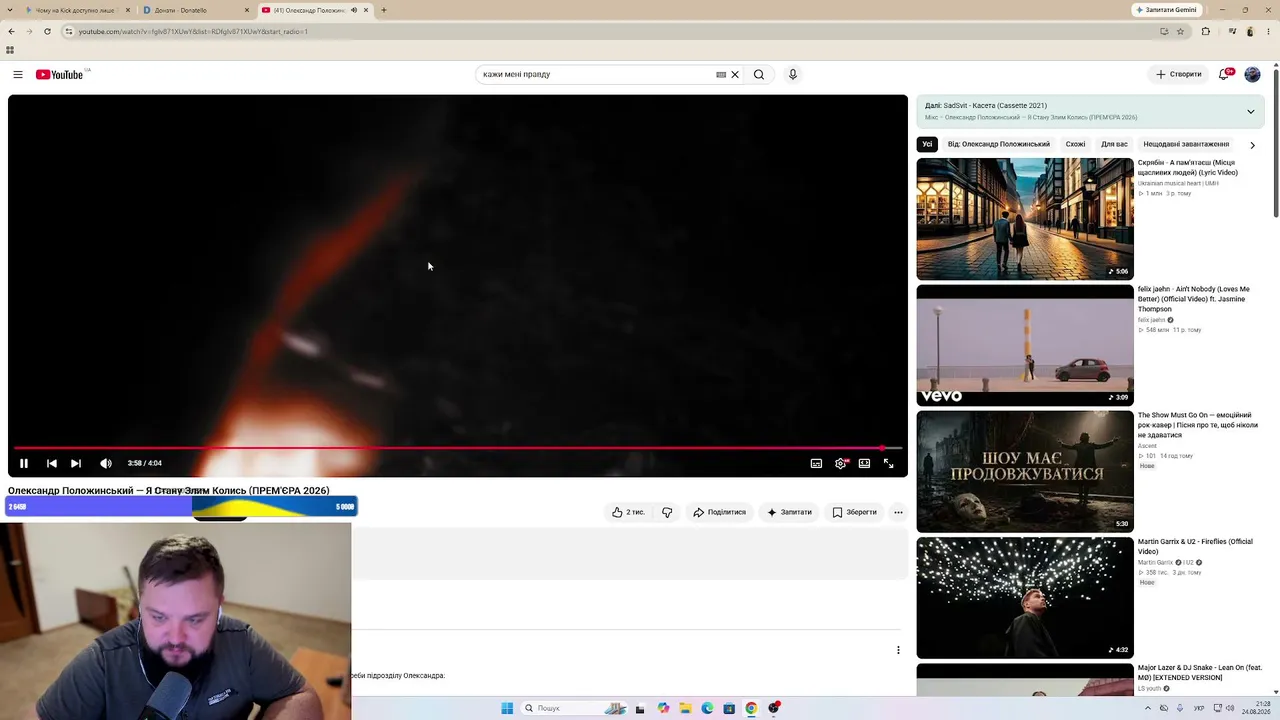The height and width of the screenshot is (720, 1280).
Task: Select the Нещодавні завантаження chip
Action: click(1186, 144)
